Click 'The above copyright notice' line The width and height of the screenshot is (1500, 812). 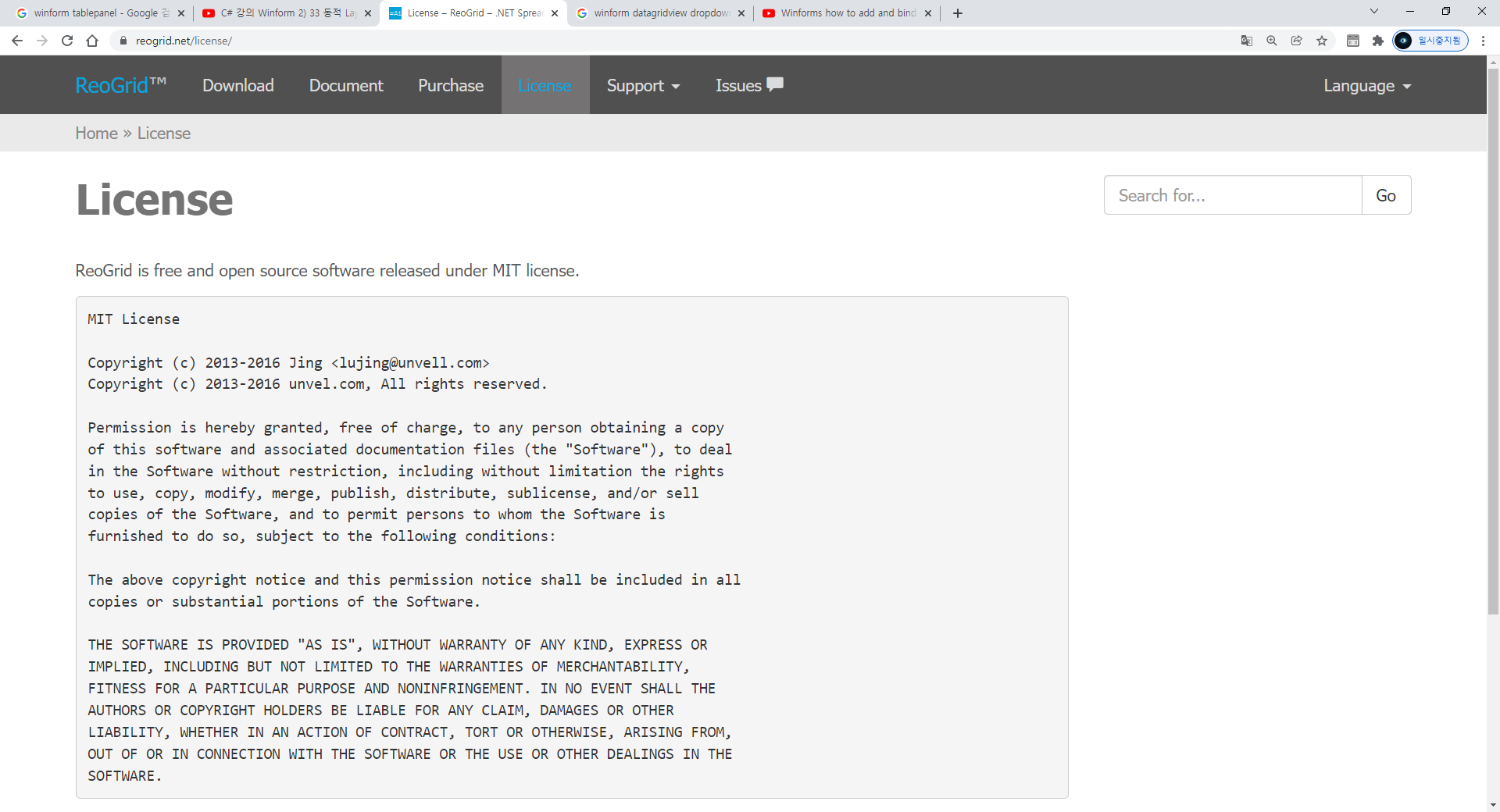[x=414, y=579]
